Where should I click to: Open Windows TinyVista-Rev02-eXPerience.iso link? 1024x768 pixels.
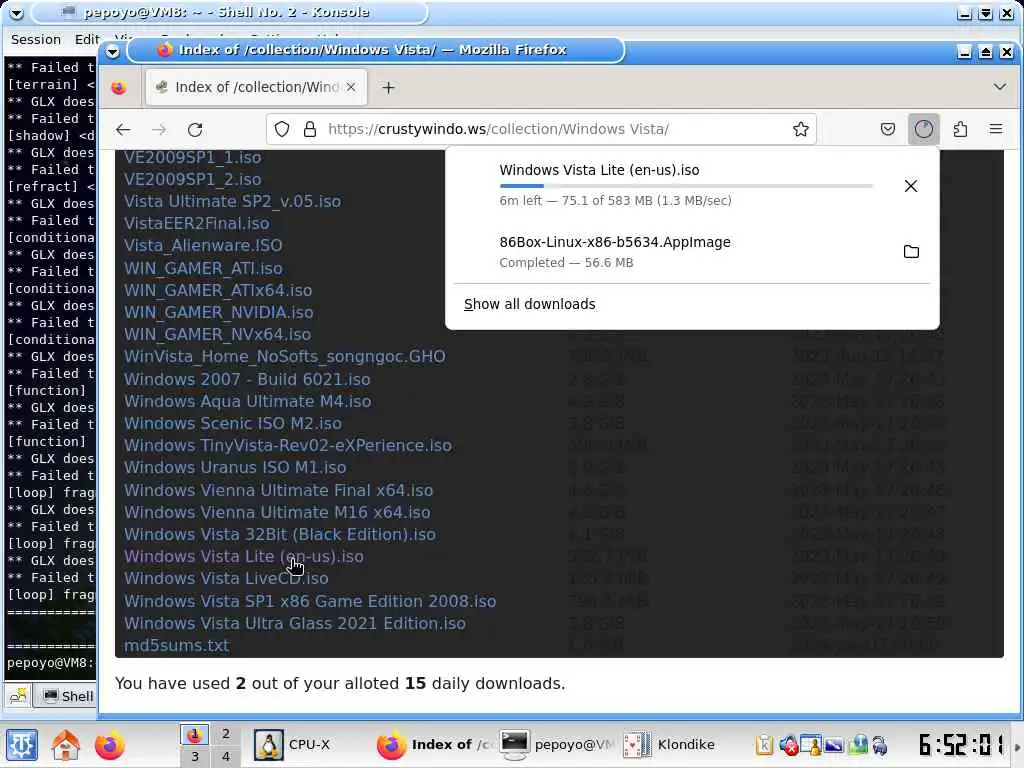coord(288,445)
